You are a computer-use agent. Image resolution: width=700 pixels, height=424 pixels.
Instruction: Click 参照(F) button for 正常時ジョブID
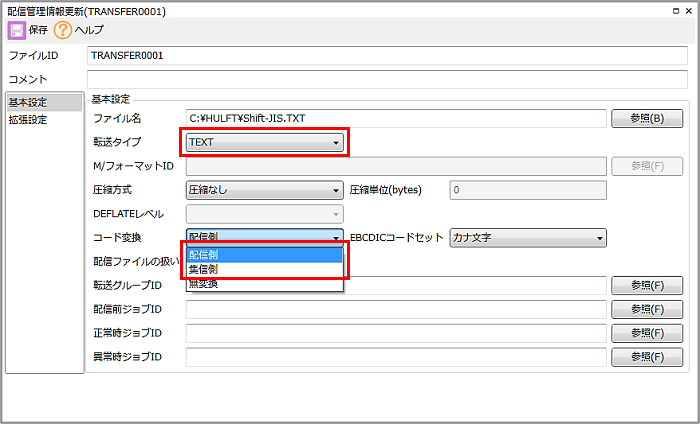pyautogui.click(x=647, y=333)
